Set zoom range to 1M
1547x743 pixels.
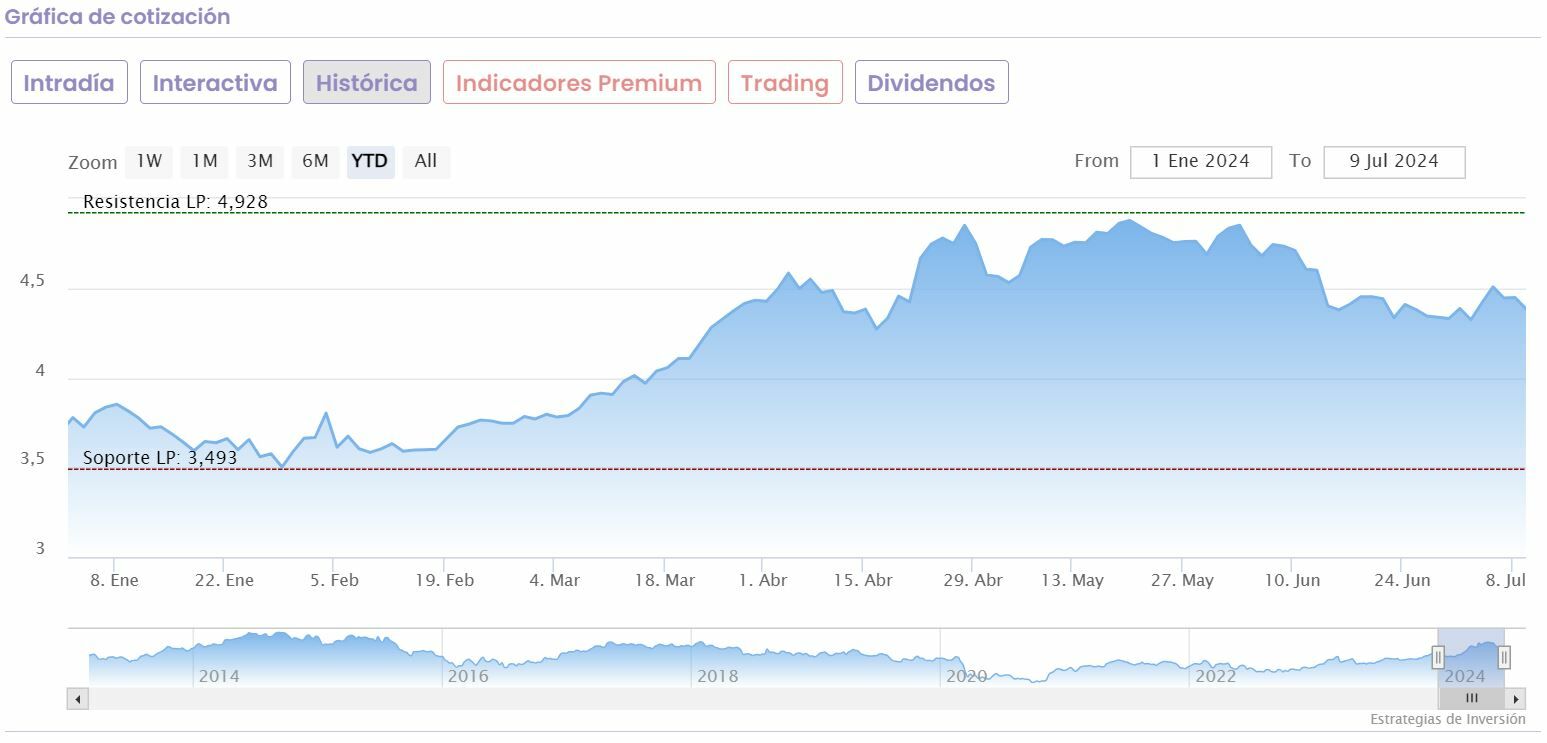pyautogui.click(x=205, y=161)
